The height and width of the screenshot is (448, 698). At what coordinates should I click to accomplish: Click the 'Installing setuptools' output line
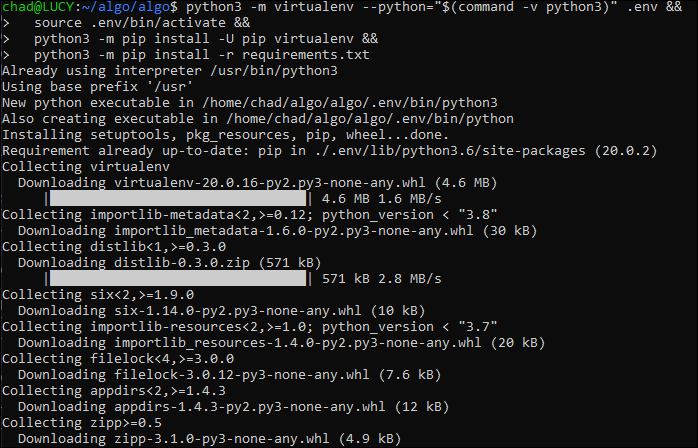tap(226, 135)
